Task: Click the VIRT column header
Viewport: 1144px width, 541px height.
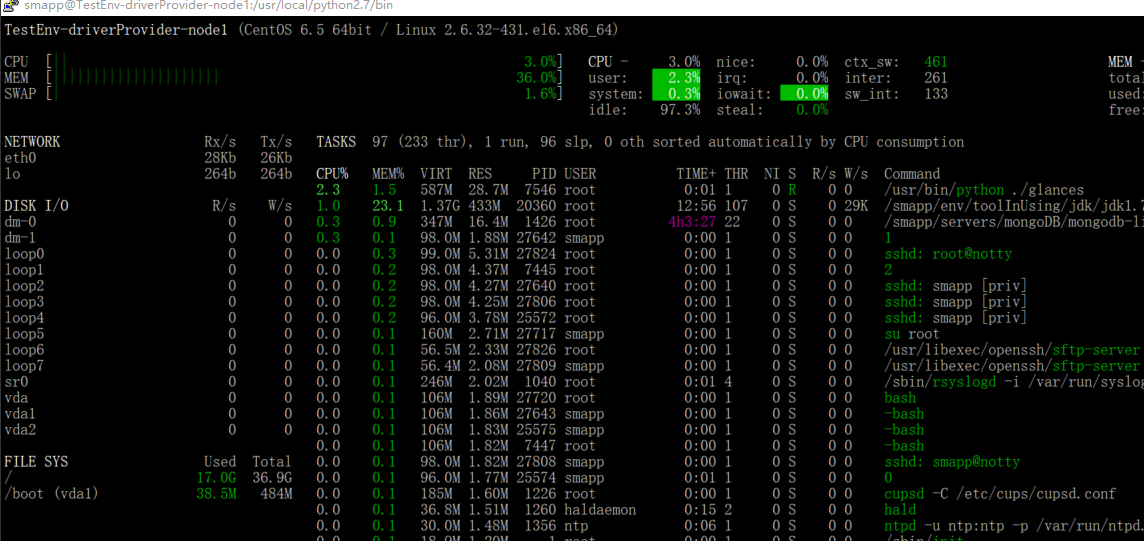Action: [x=436, y=174]
